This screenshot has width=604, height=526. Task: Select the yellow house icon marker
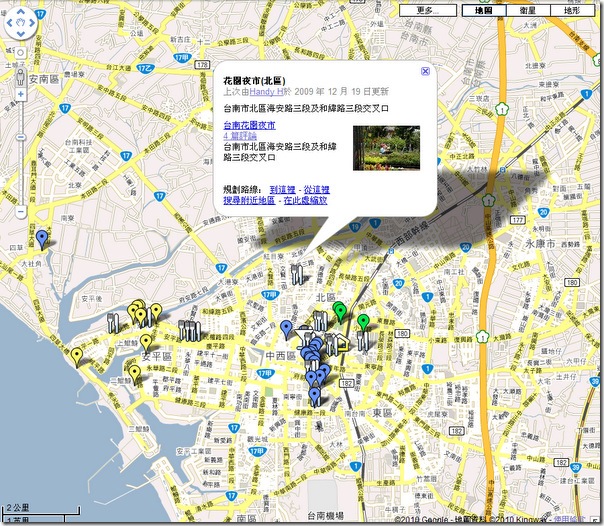point(342,342)
